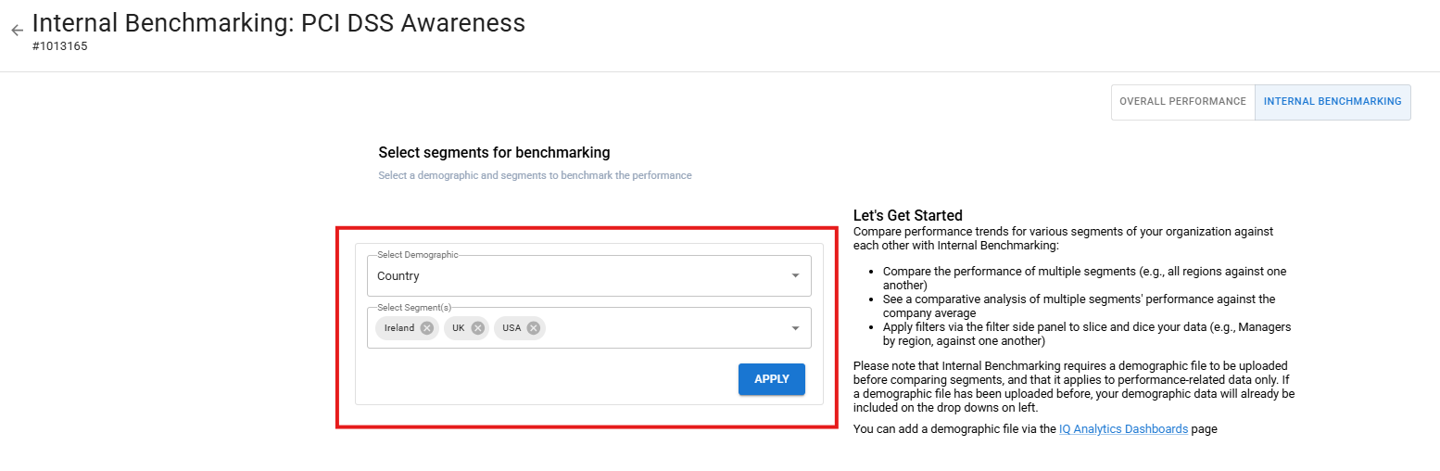The width and height of the screenshot is (1440, 471).
Task: Remove the USA segment chip
Action: click(534, 328)
